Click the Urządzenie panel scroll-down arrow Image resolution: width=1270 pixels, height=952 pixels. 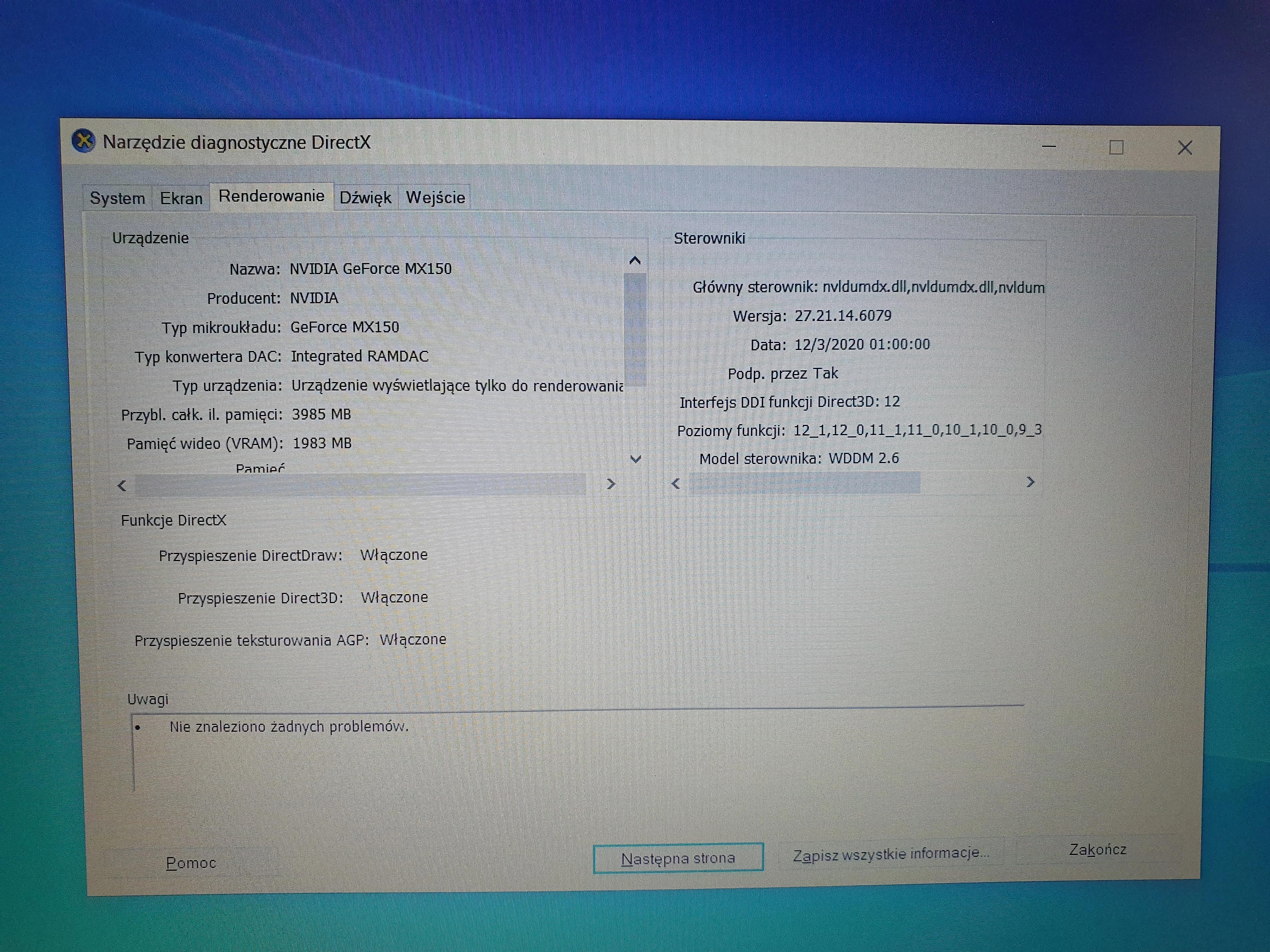coord(635,458)
